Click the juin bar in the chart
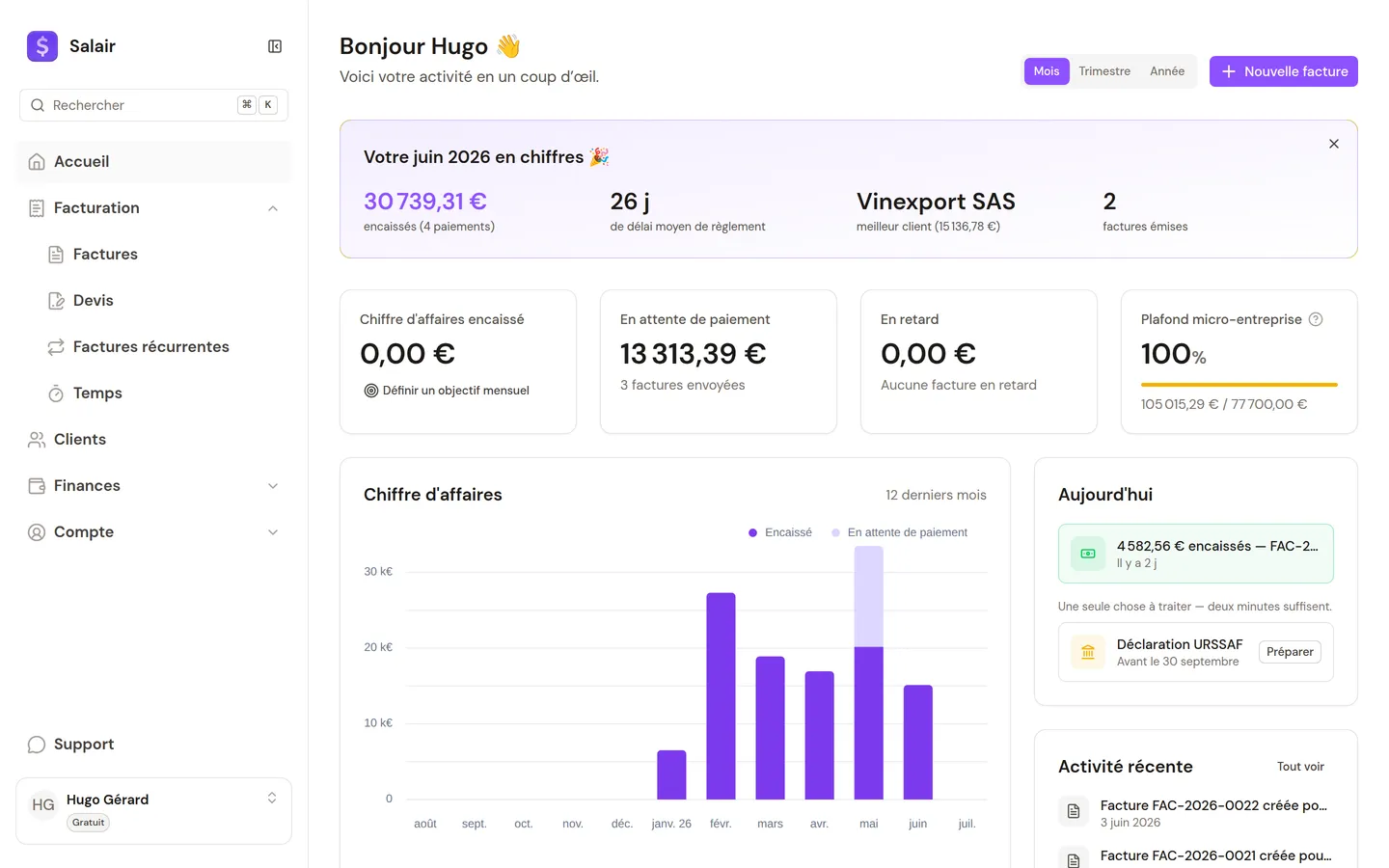The image size is (1389, 868). pos(918,743)
